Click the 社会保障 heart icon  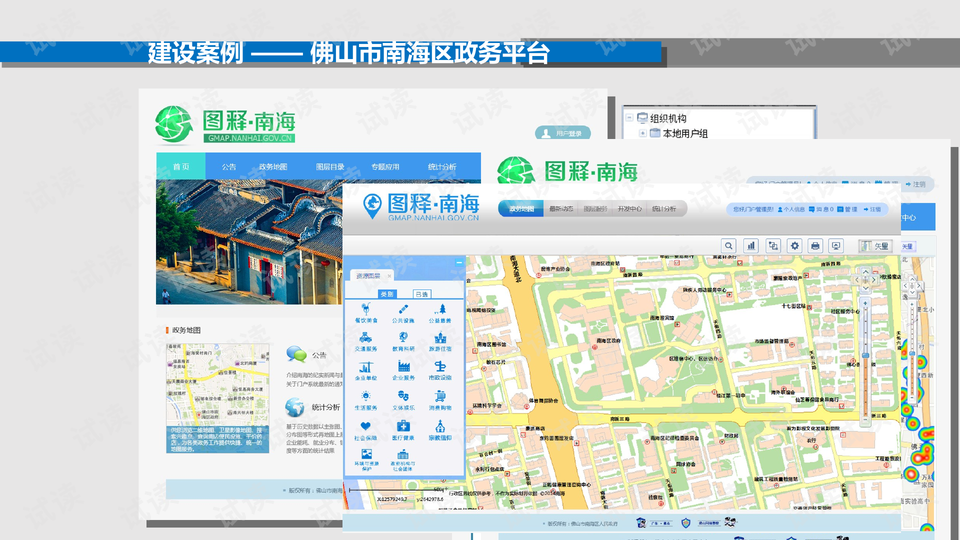pyautogui.click(x=366, y=428)
